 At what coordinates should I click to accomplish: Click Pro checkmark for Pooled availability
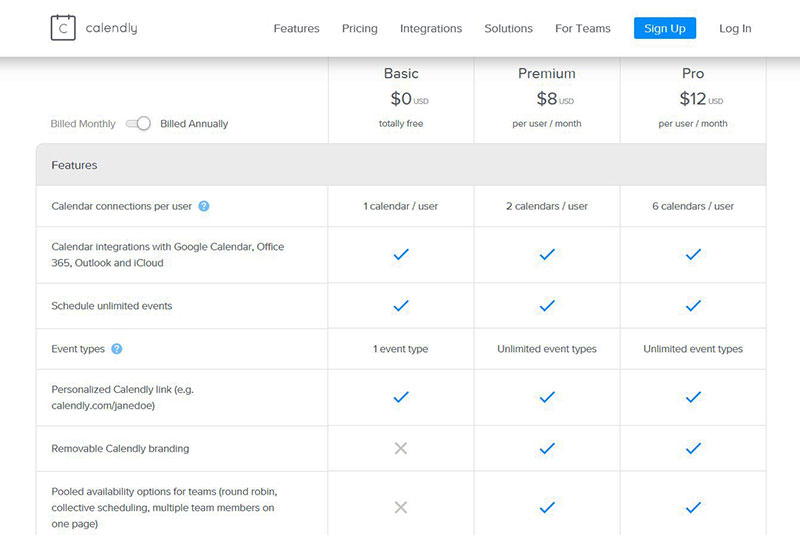click(693, 507)
